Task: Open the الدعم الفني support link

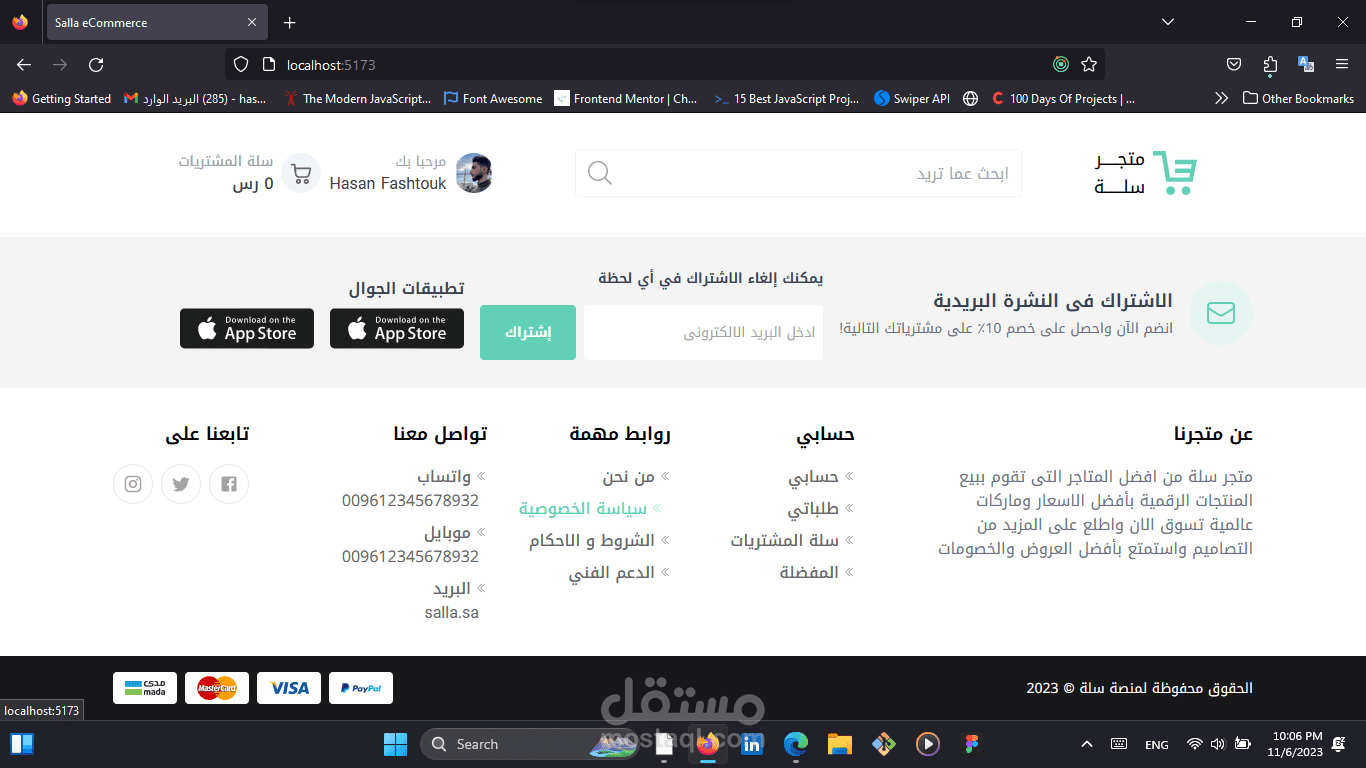Action: (612, 573)
